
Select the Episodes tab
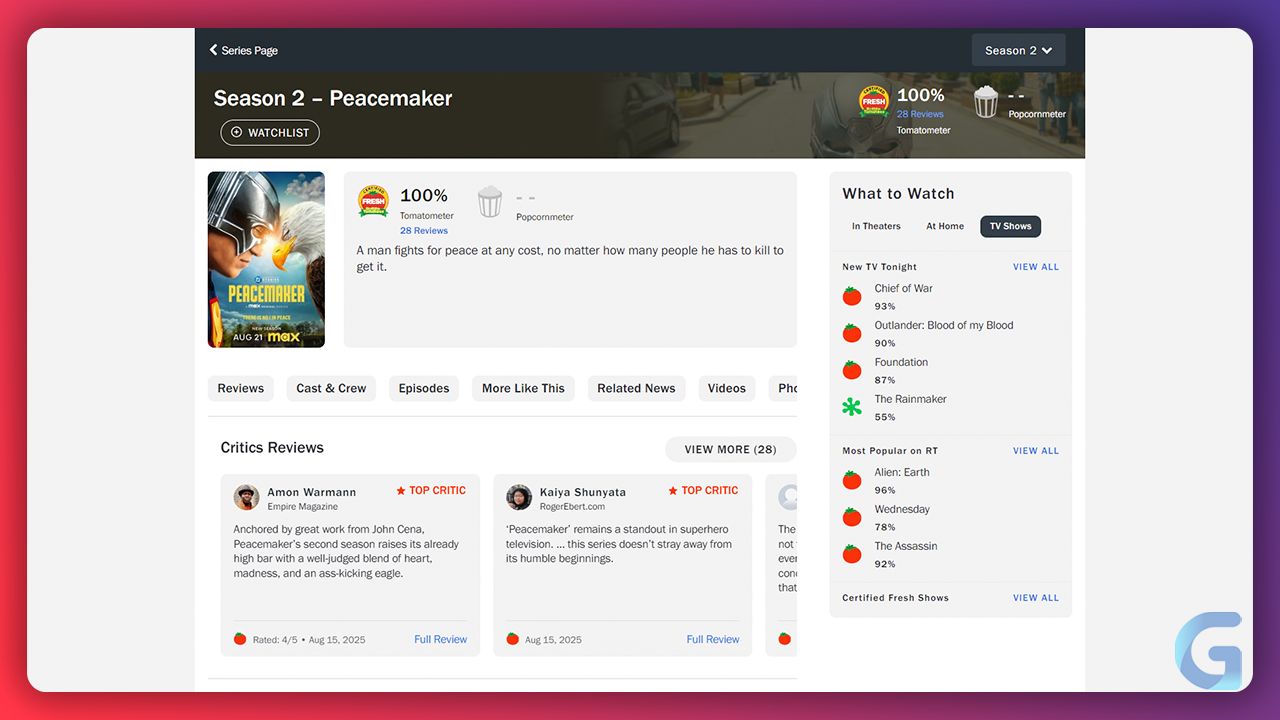point(424,388)
